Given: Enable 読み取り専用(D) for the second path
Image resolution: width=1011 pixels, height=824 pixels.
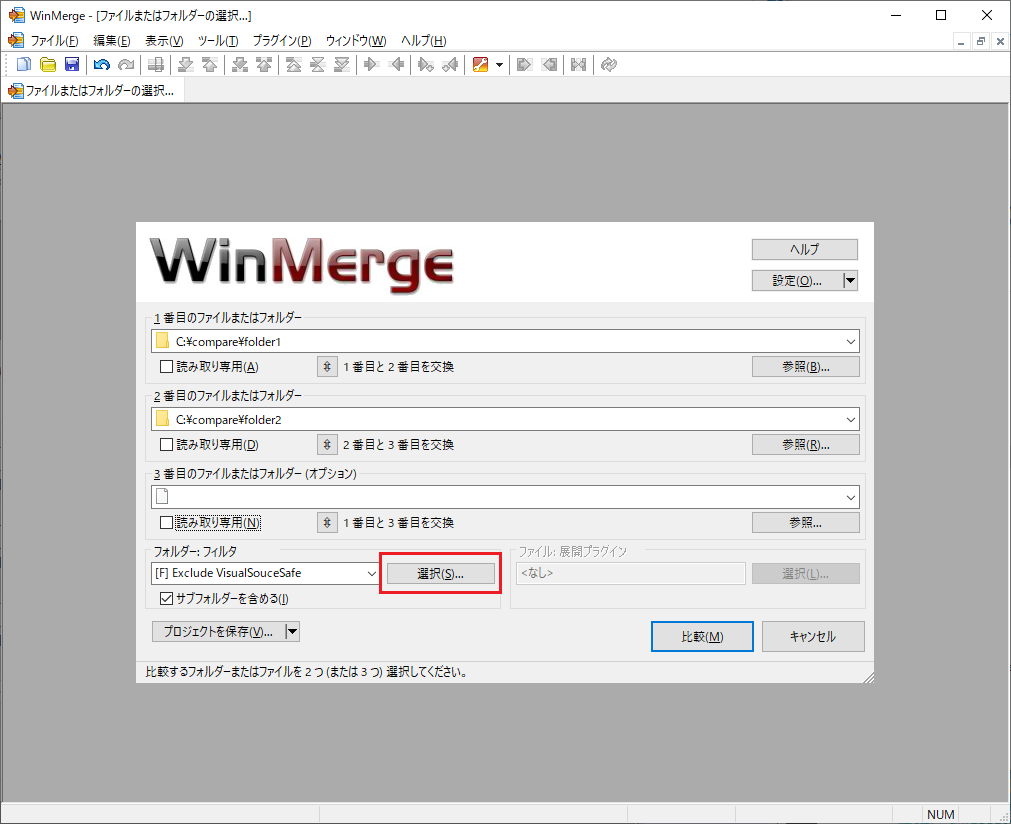Looking at the screenshot, I should coord(166,445).
